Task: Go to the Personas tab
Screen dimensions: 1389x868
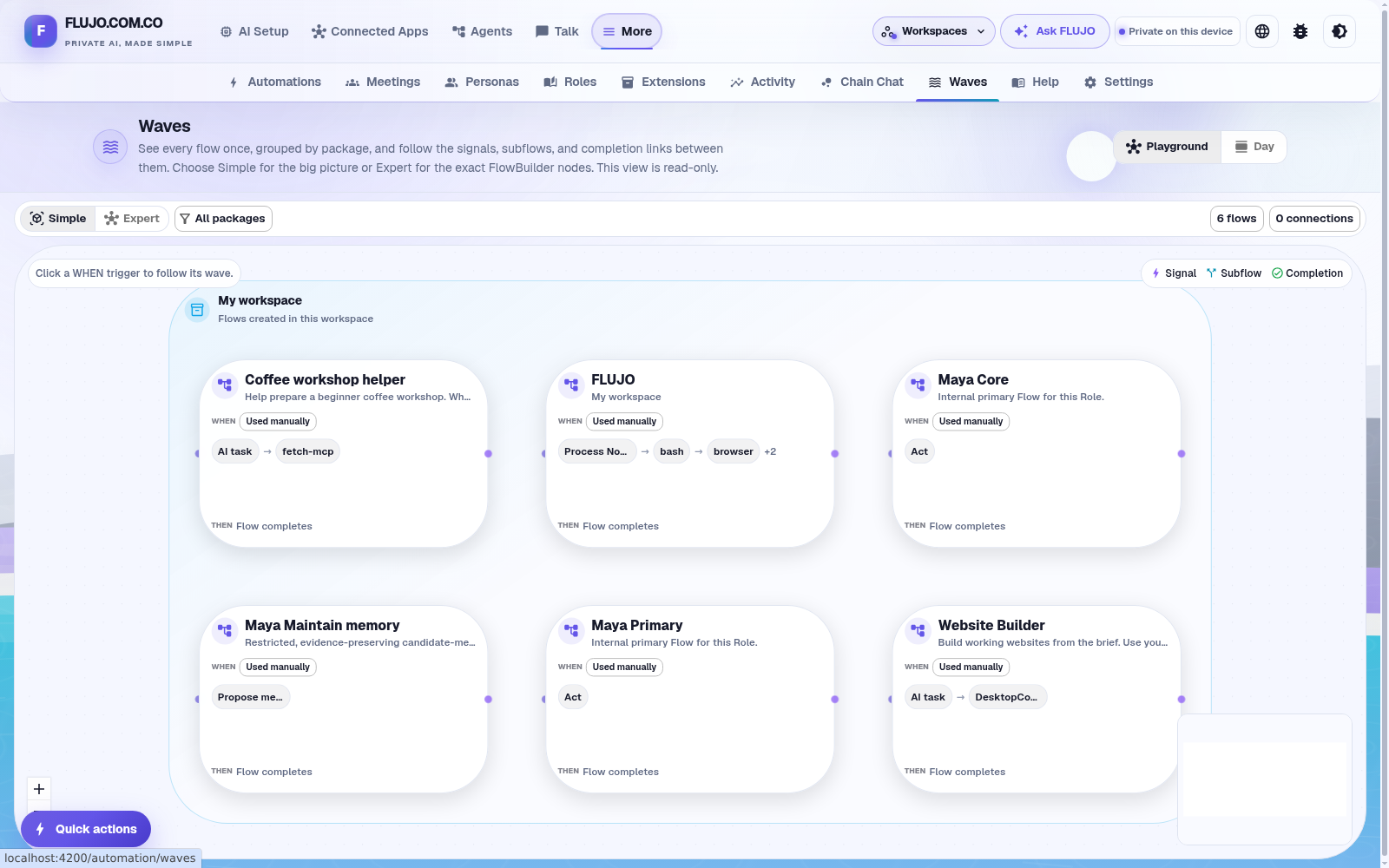Action: 482,82
